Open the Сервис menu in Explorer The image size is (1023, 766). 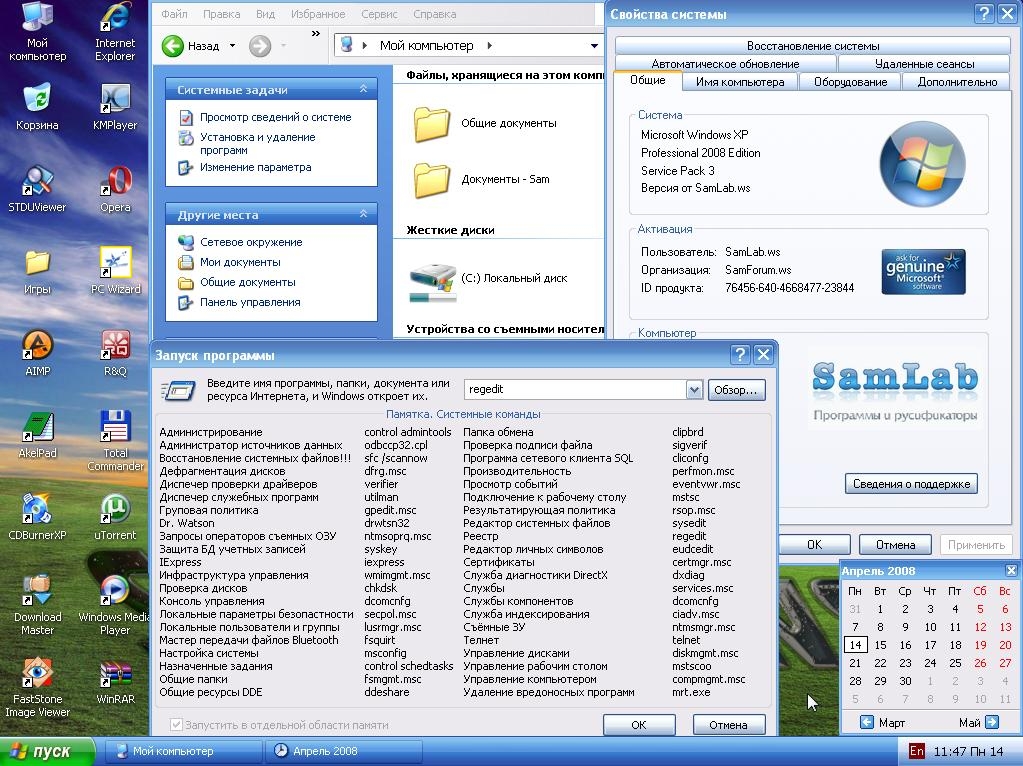[379, 14]
